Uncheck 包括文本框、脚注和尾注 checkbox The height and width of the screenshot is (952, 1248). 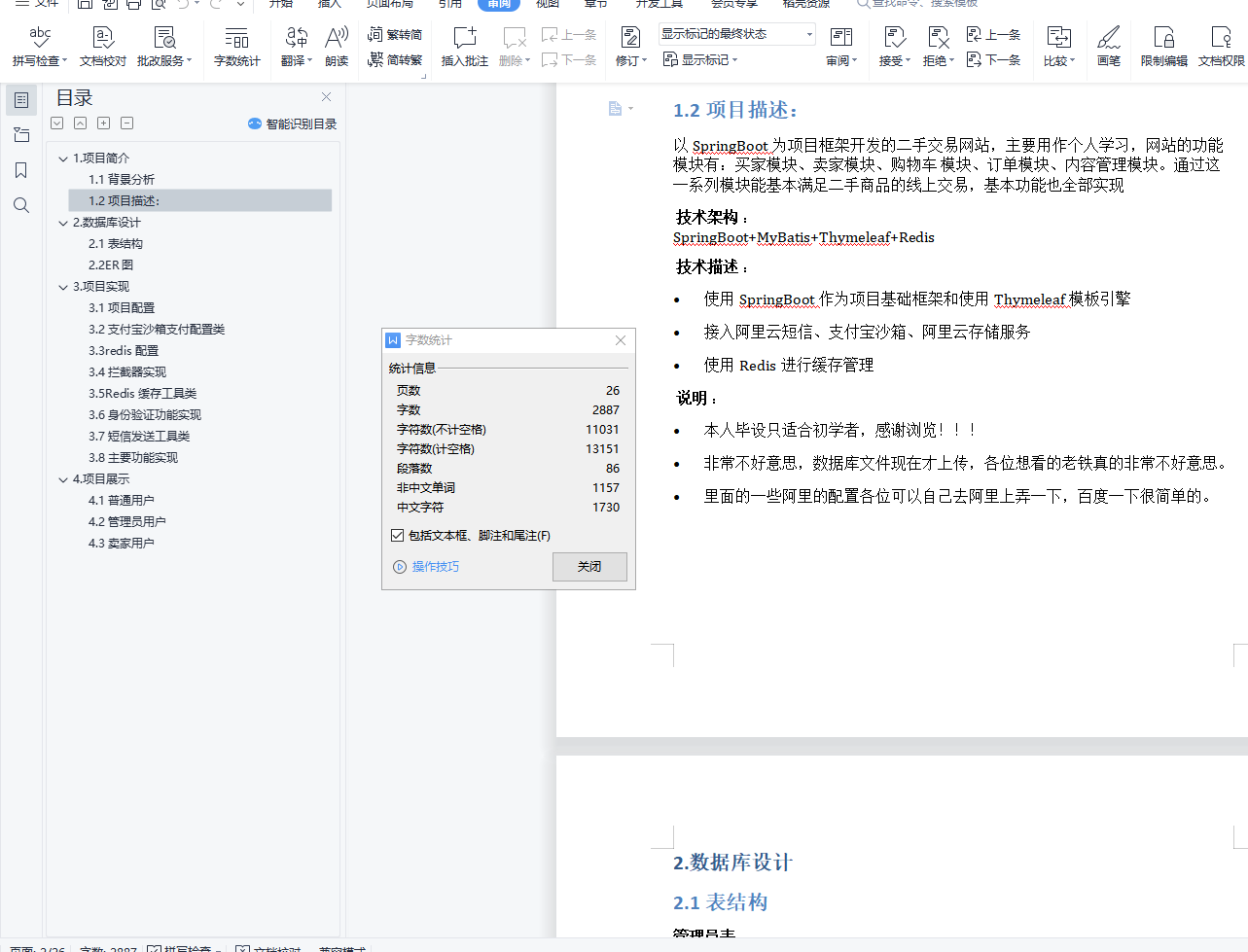[x=397, y=536]
